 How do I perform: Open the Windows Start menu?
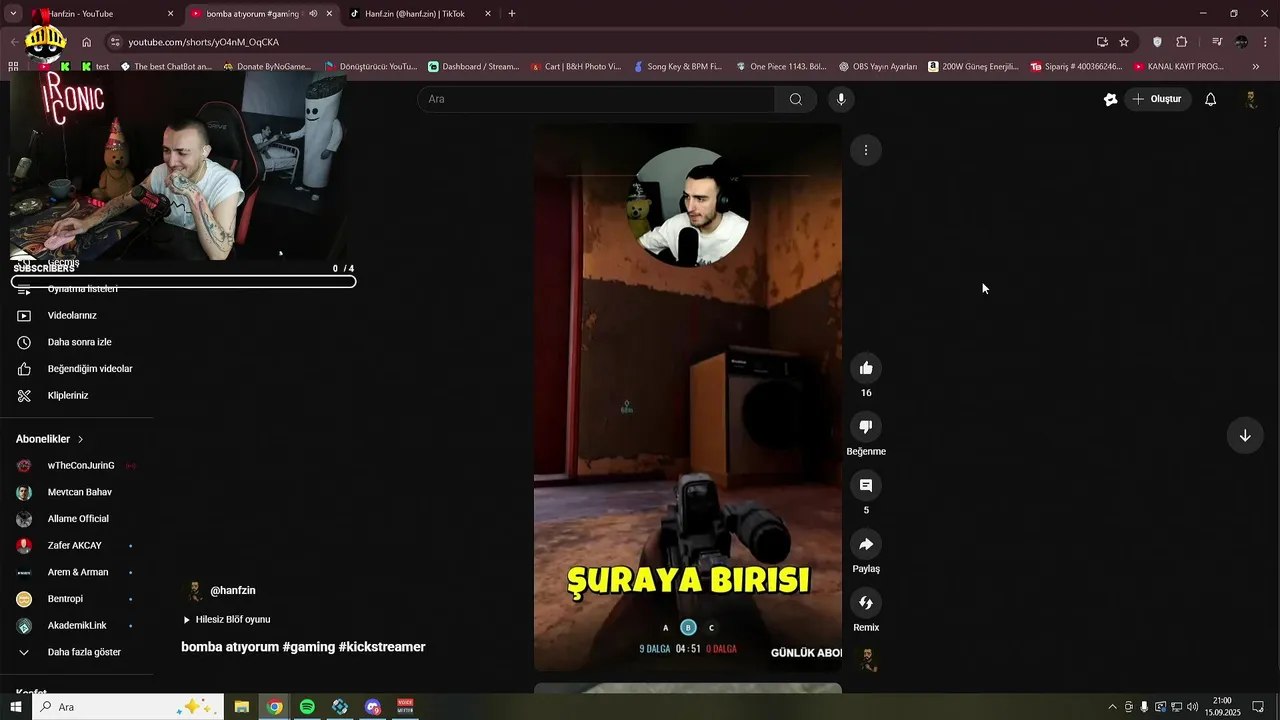[16, 707]
